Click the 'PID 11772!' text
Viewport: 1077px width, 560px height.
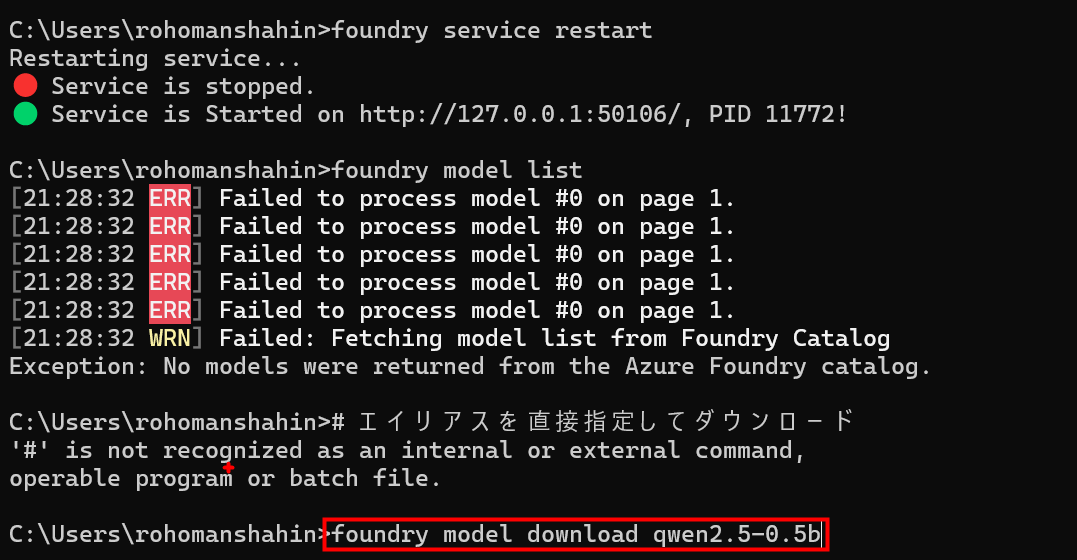click(x=778, y=114)
